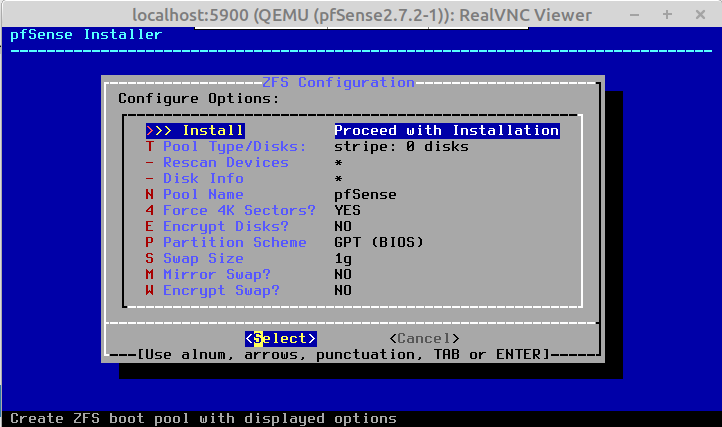
Task: Toggle the Encrypt Disks option
Action: coord(226,227)
